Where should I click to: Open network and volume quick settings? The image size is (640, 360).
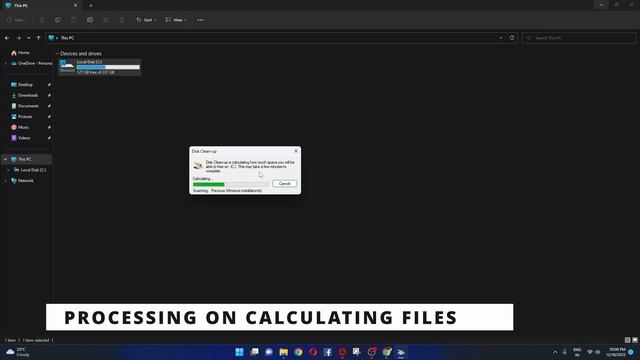point(593,352)
